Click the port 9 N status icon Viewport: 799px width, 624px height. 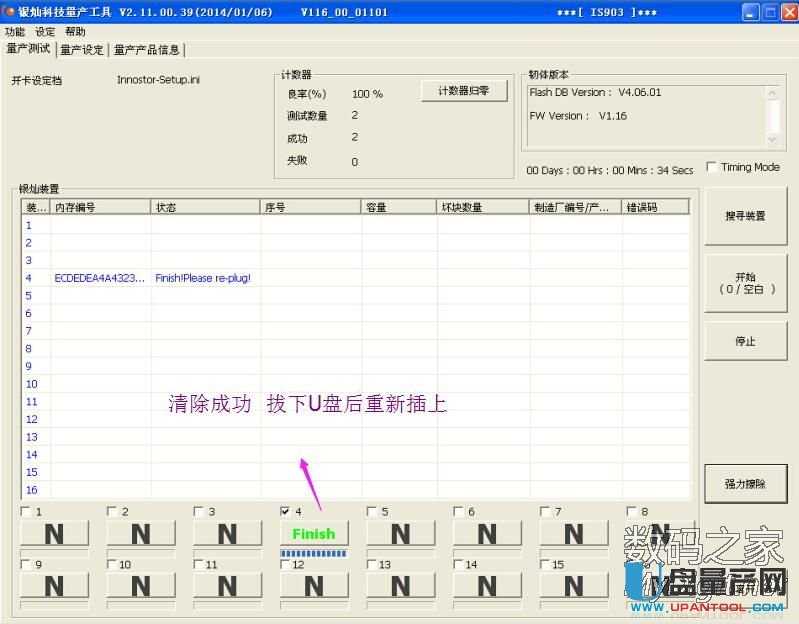tap(54, 585)
